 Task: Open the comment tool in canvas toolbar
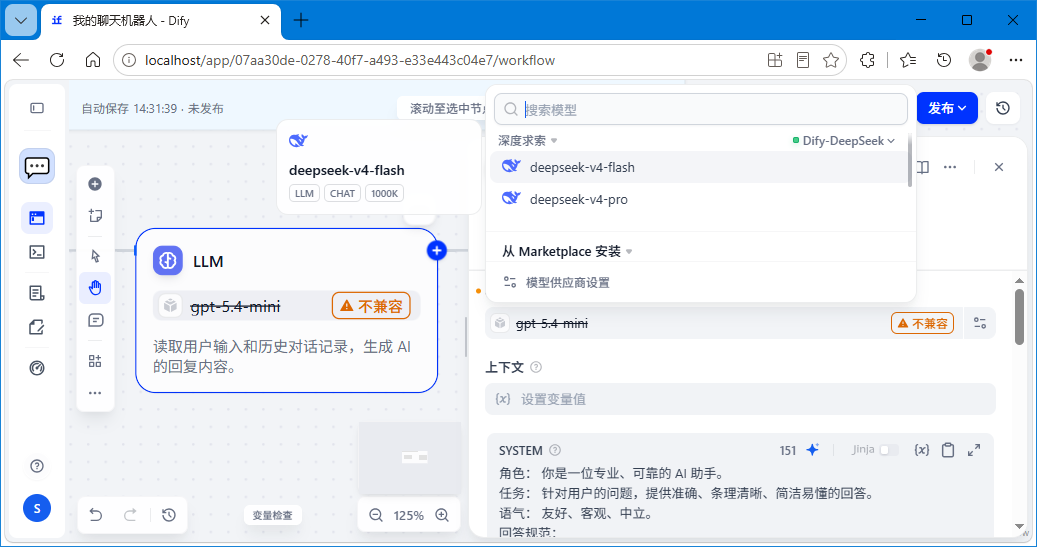(x=95, y=320)
